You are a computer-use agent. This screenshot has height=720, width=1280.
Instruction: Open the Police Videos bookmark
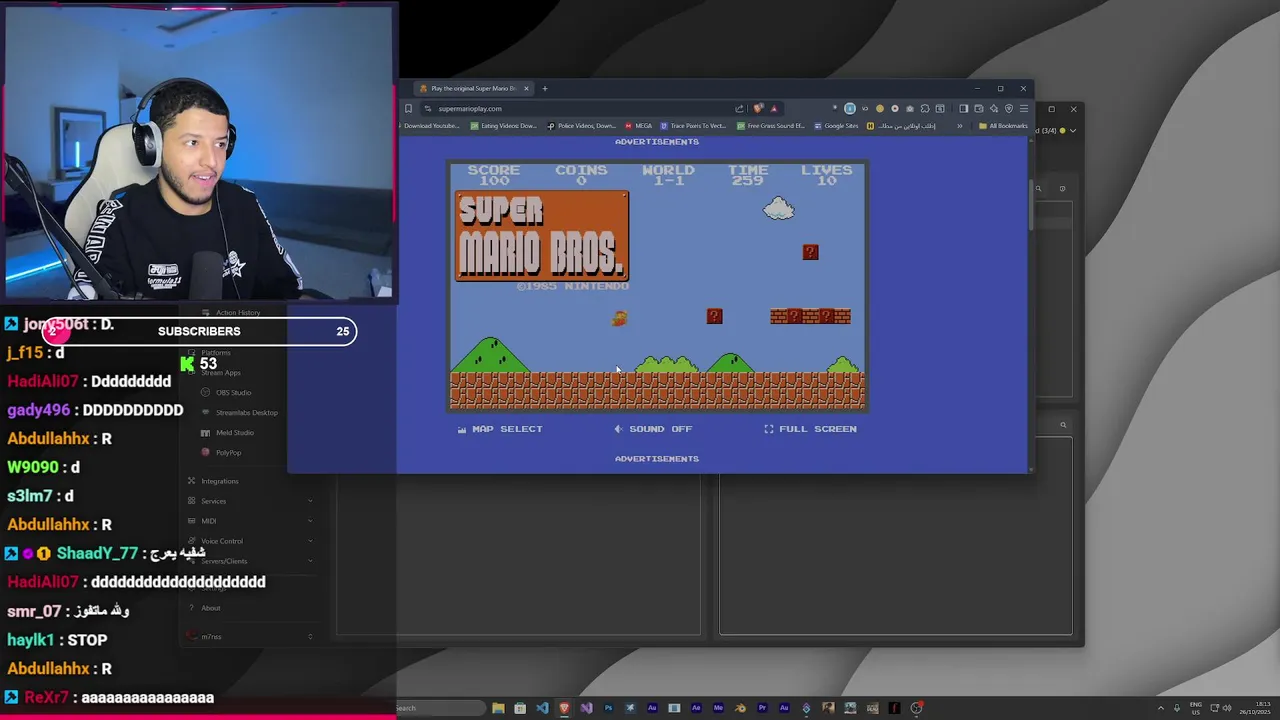[x=581, y=126]
